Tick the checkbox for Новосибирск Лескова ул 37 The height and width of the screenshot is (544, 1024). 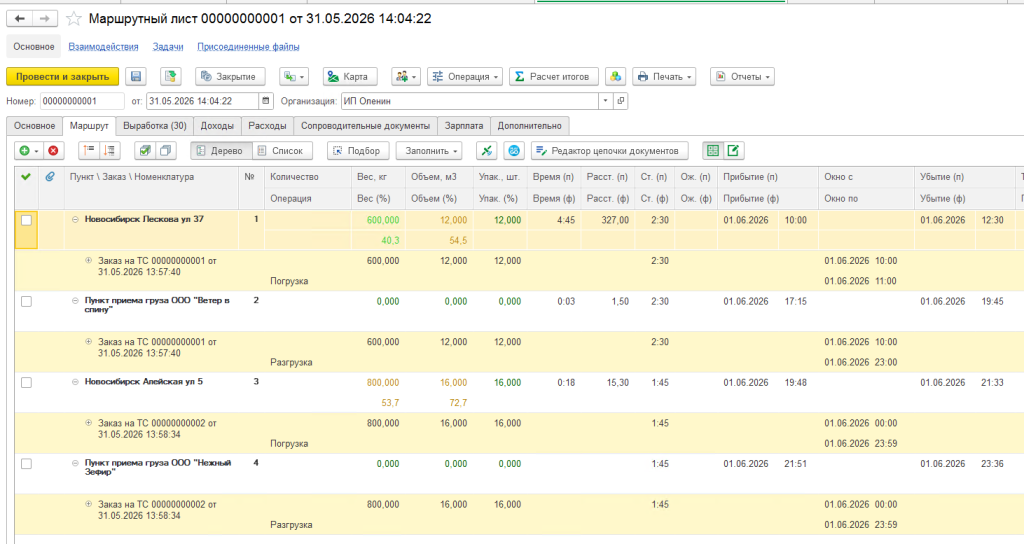tap(26, 221)
